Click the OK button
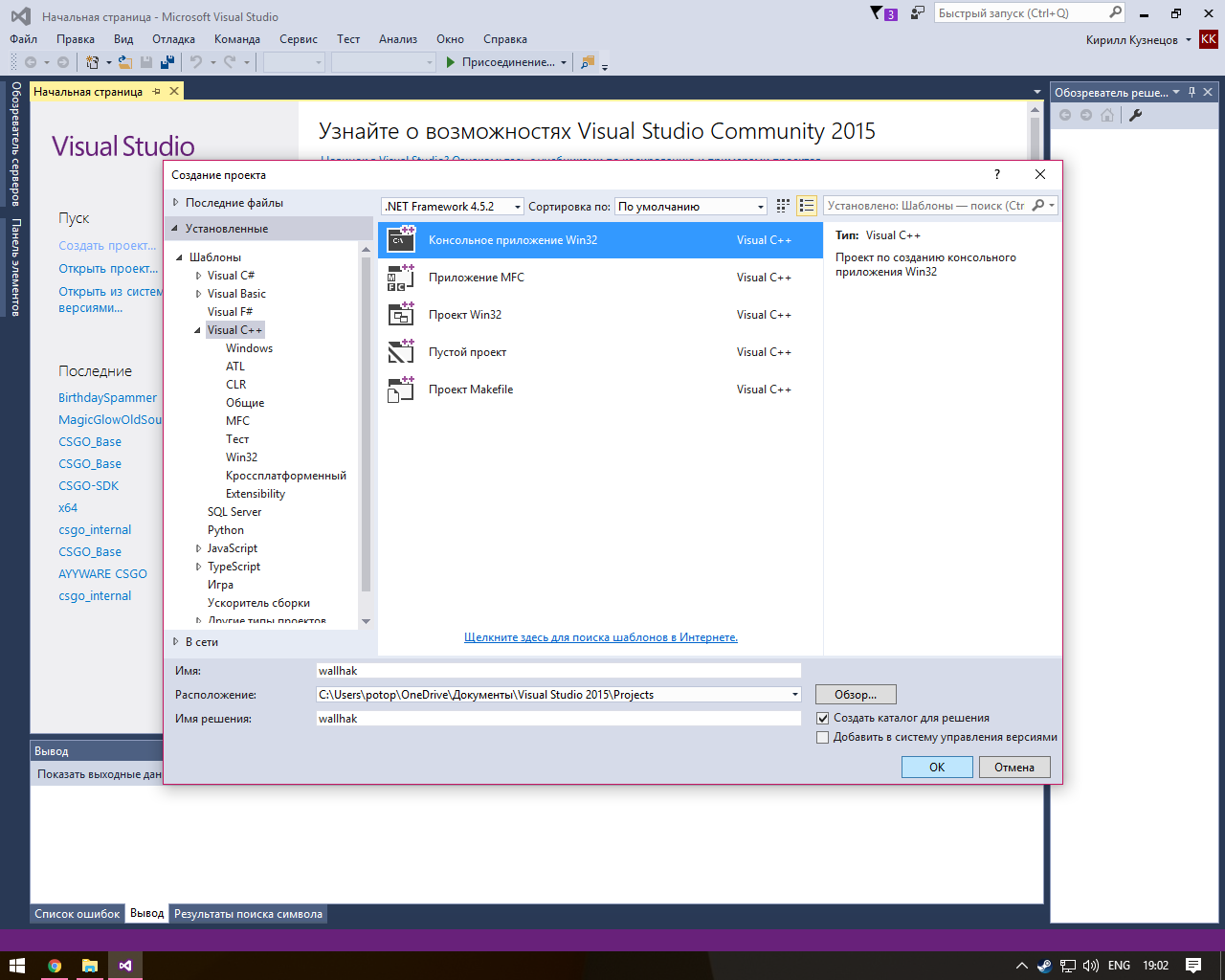Image resolution: width=1225 pixels, height=980 pixels. [x=937, y=767]
